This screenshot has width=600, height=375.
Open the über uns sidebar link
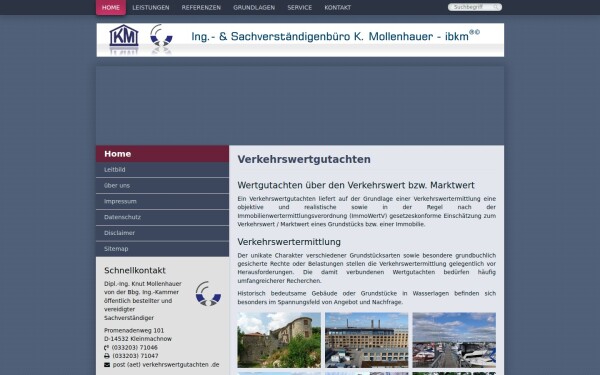[163, 186]
